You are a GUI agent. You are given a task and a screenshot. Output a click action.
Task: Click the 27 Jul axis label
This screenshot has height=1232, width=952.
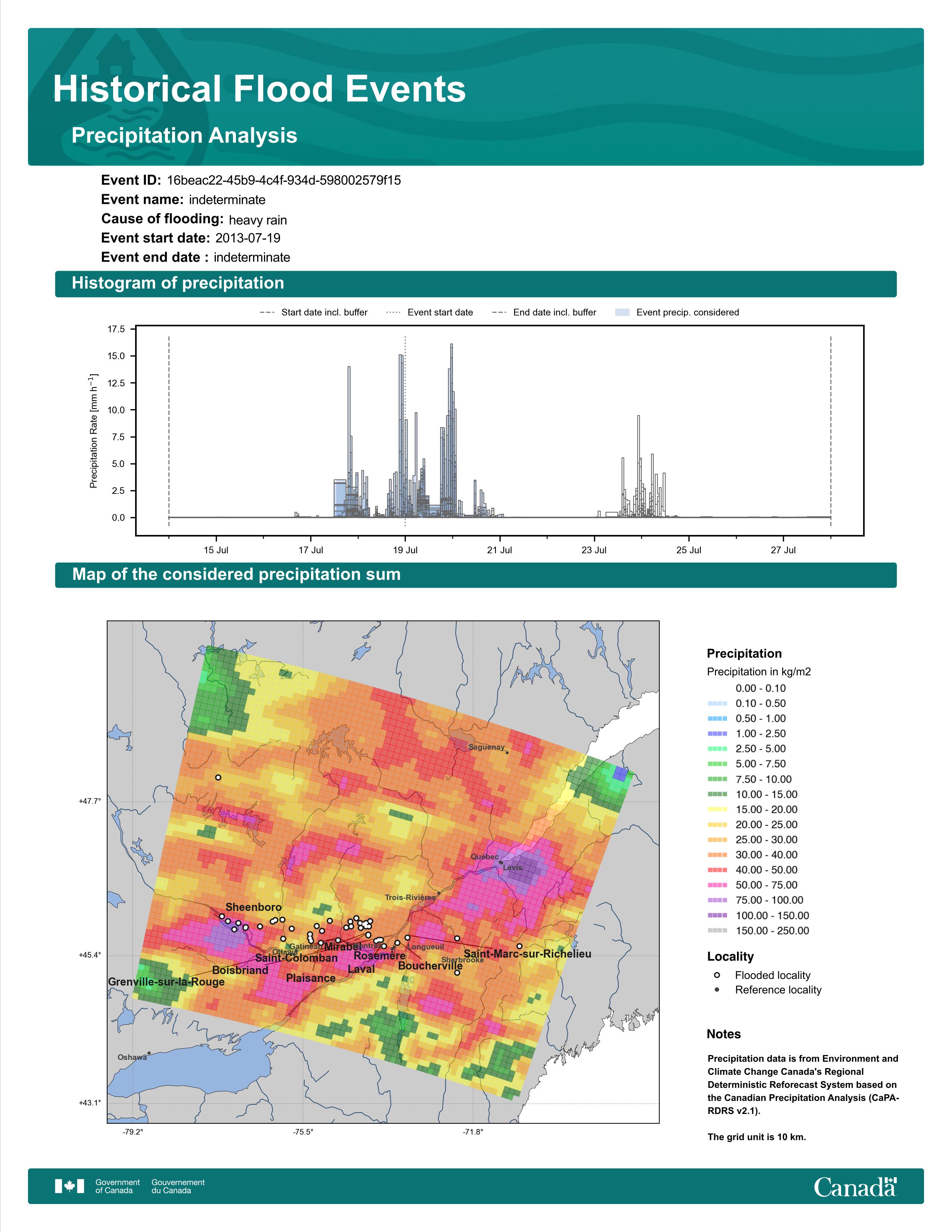pos(783,550)
